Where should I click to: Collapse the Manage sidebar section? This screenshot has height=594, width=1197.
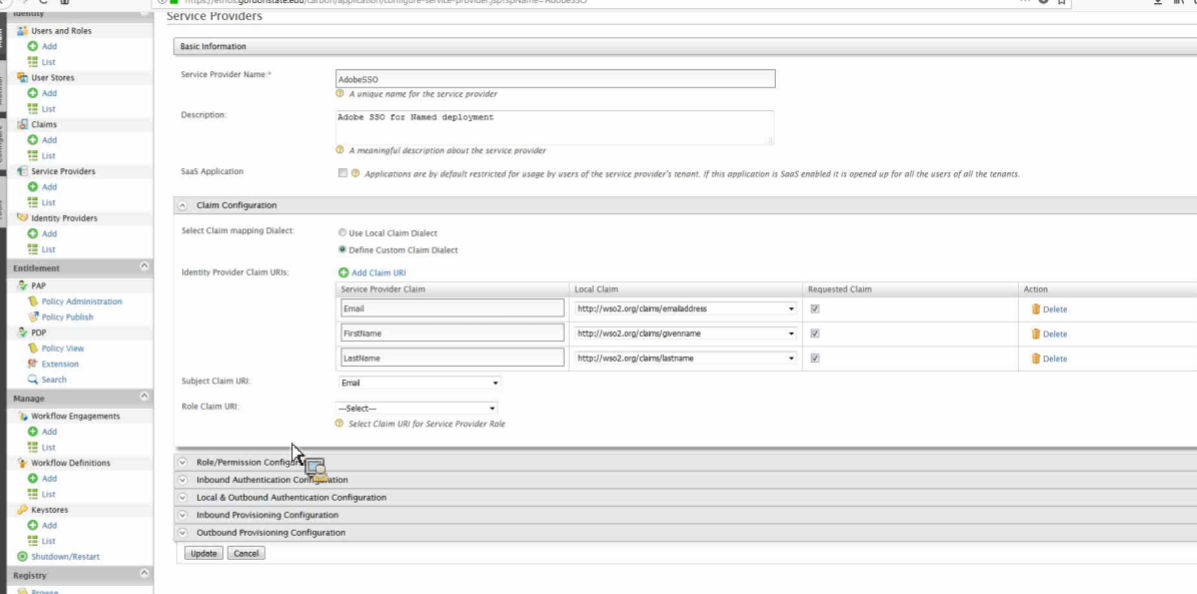(x=144, y=397)
